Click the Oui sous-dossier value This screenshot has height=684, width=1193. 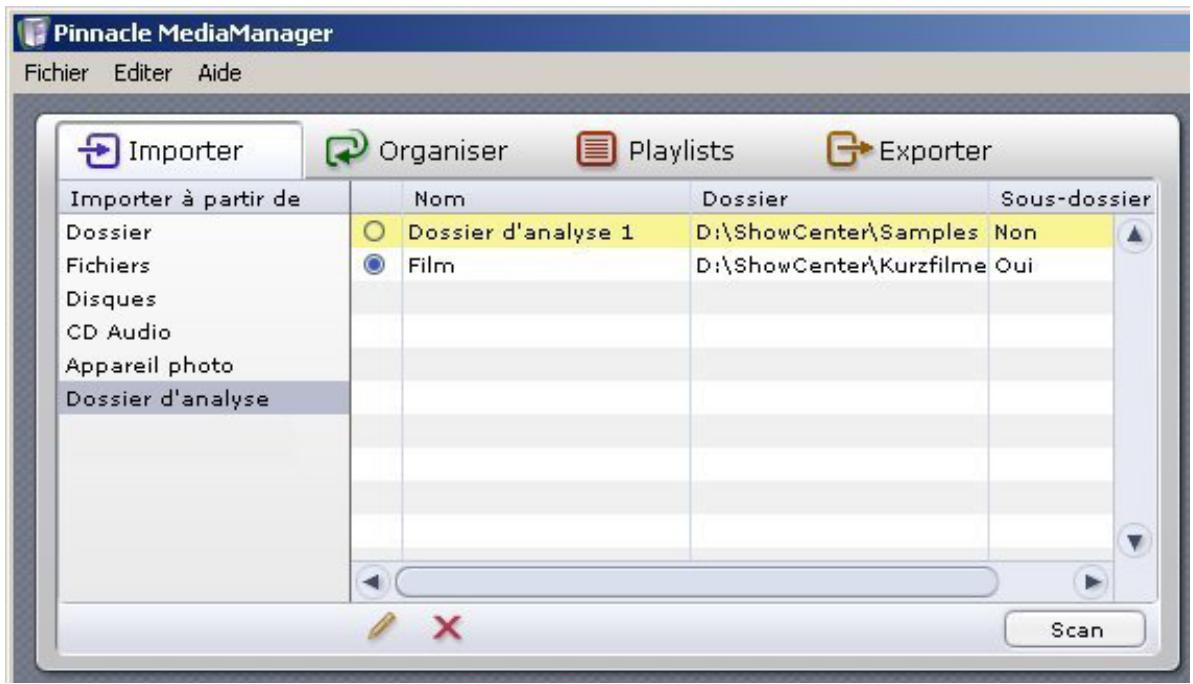(1051, 266)
